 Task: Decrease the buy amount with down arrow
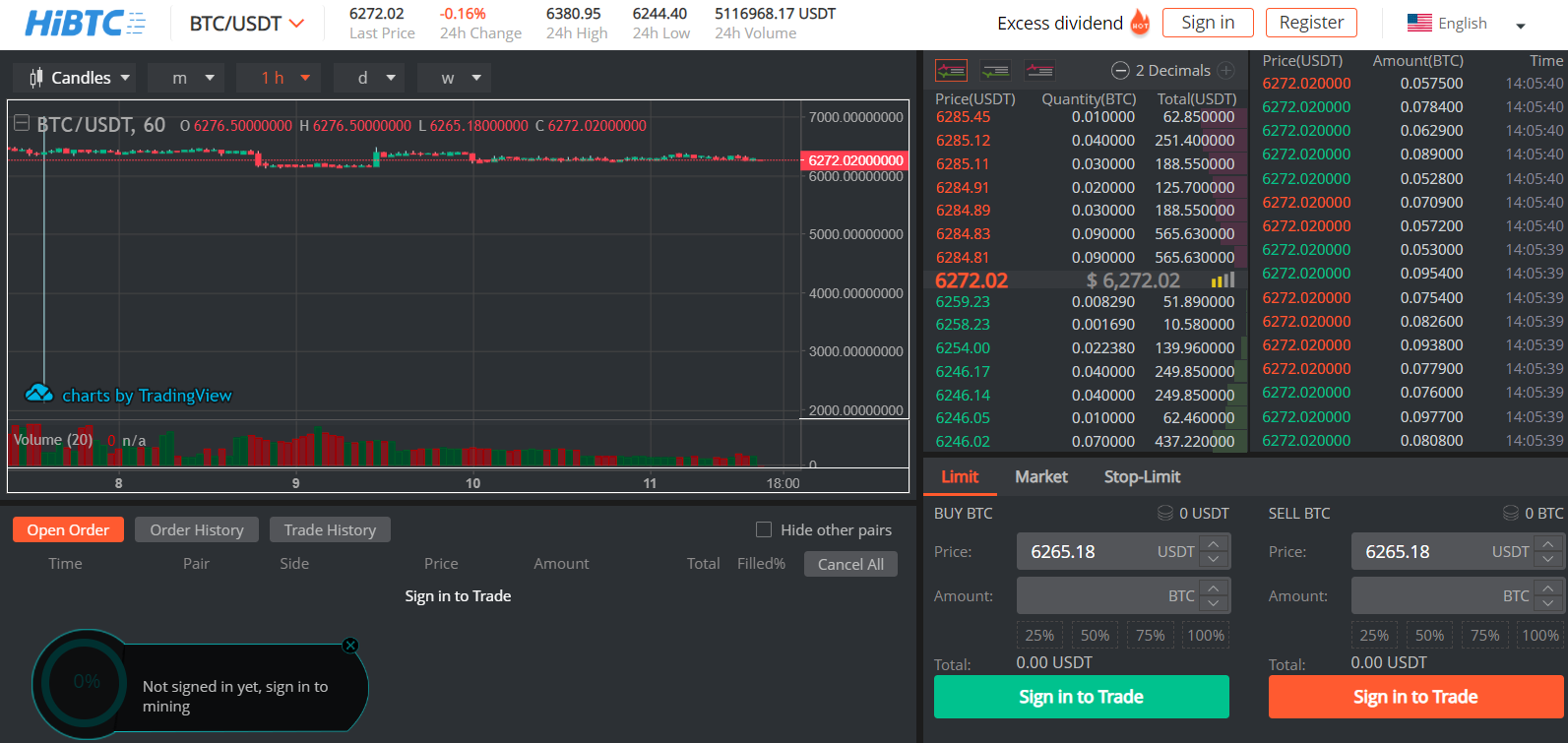1215,603
